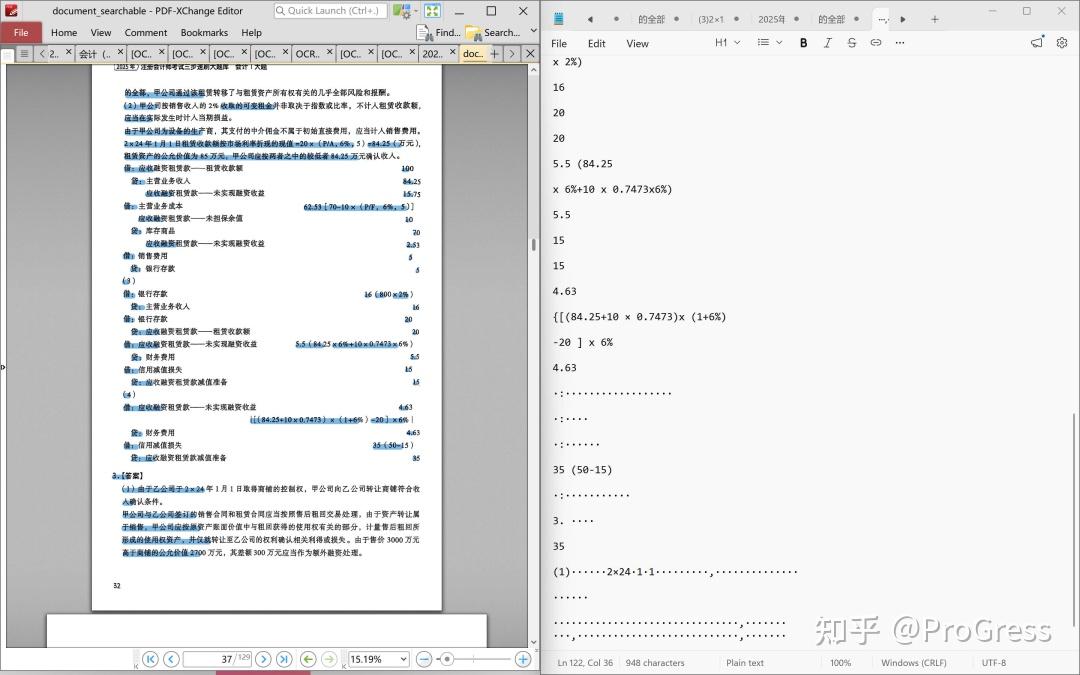1080x675 pixels.
Task: Open the list style dropdown in Notepad
Action: (769, 43)
